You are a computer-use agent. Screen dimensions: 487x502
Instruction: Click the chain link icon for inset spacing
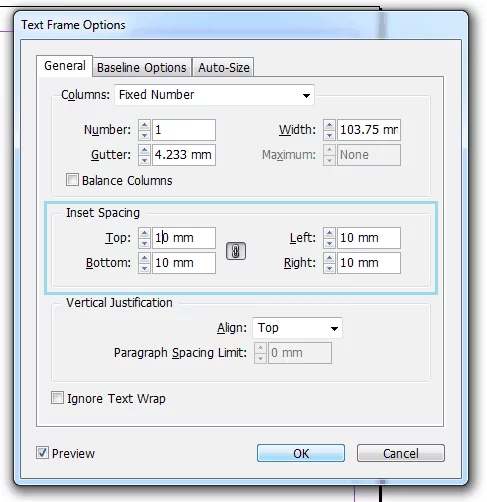[x=236, y=251]
